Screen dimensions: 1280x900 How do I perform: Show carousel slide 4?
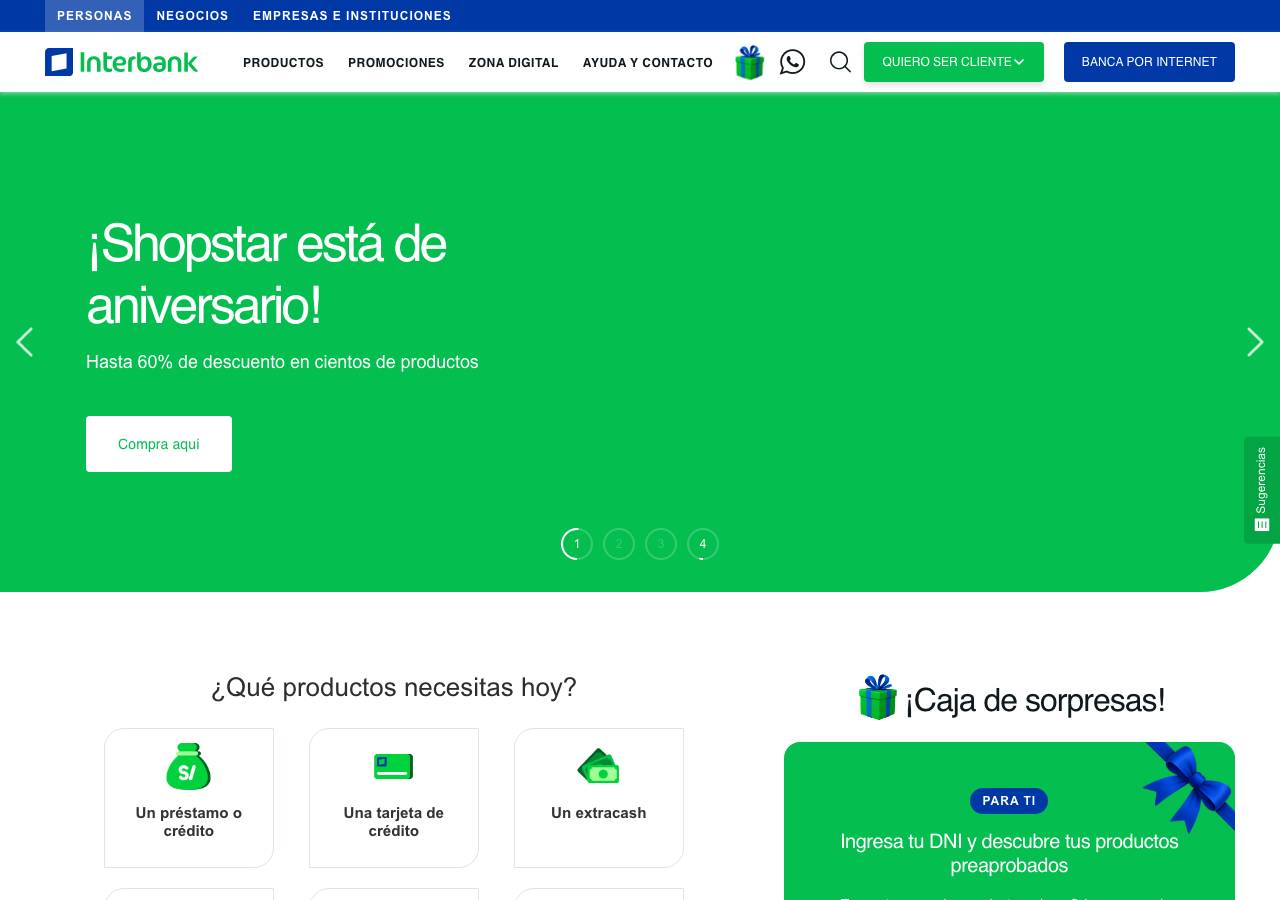[703, 544]
